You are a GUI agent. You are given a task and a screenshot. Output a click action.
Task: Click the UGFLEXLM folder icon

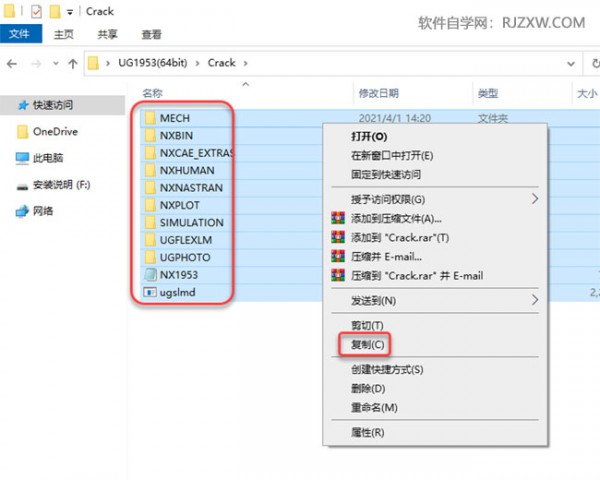[x=150, y=240]
